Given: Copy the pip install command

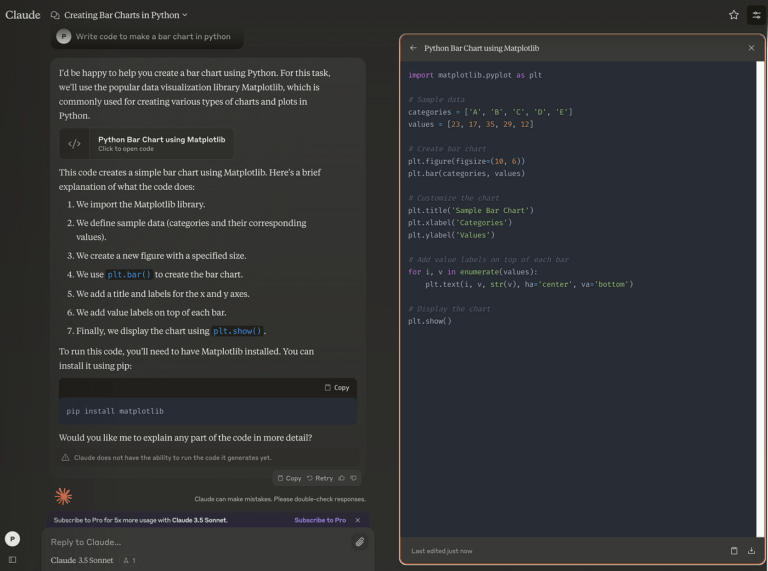Looking at the screenshot, I should pos(337,387).
